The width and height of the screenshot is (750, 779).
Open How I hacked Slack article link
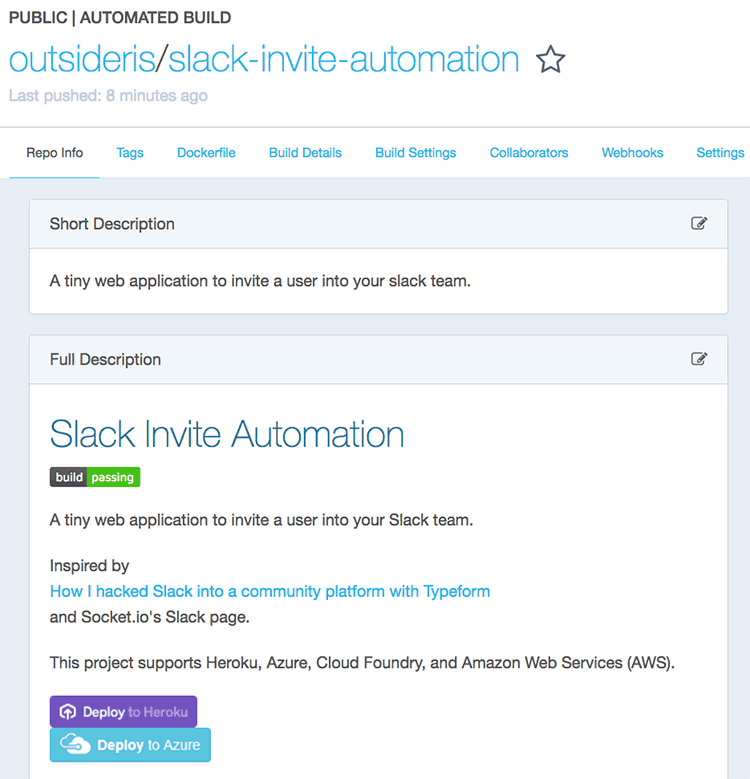(x=270, y=591)
